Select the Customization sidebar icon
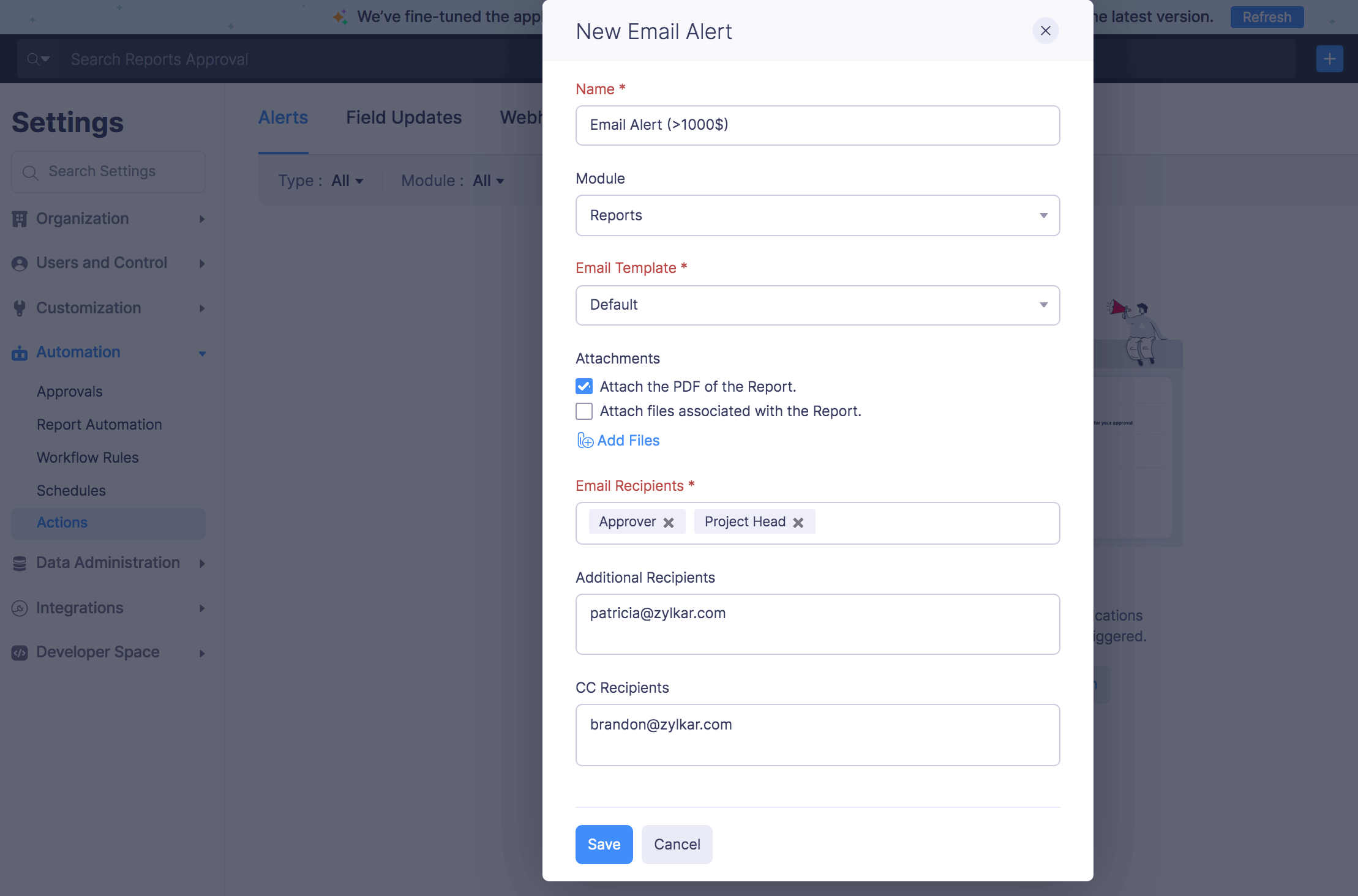This screenshot has width=1358, height=896. coord(20,308)
